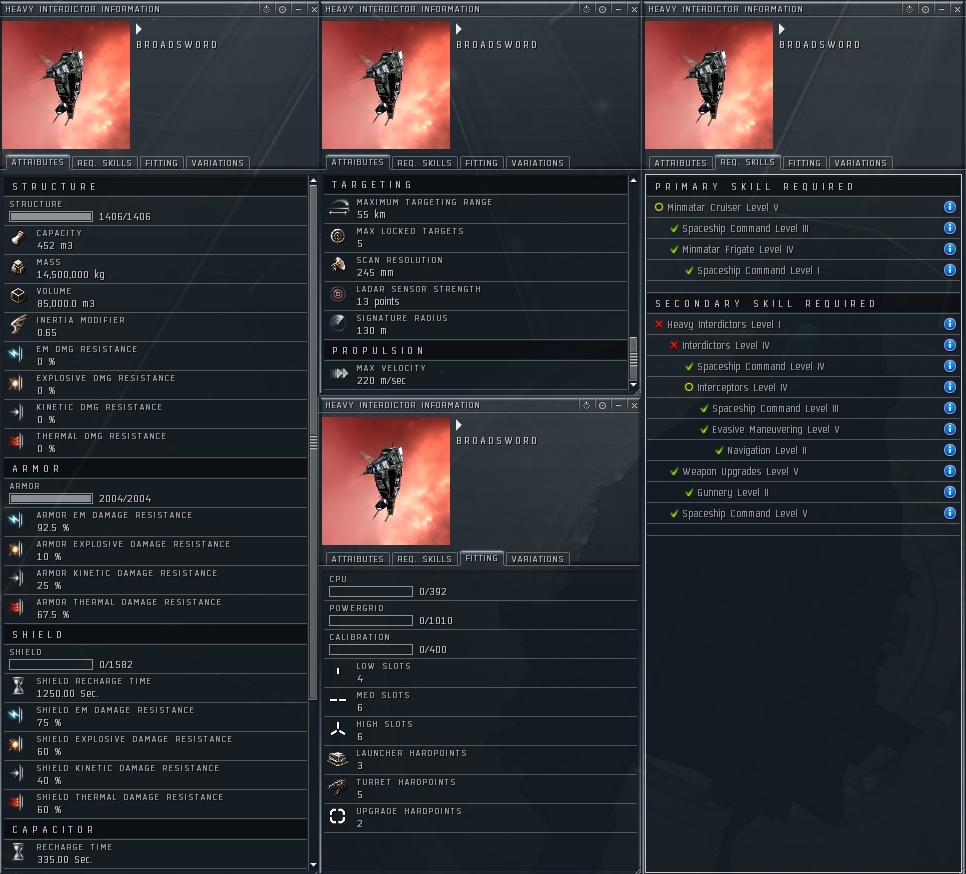Toggle the pin icon on the Structure attributes window

point(266,9)
